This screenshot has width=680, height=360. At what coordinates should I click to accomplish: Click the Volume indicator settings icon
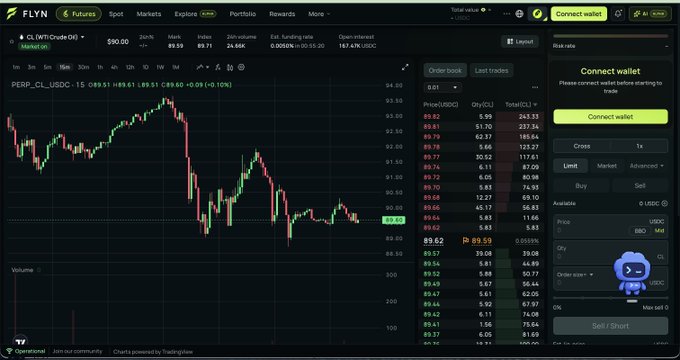click(39, 270)
